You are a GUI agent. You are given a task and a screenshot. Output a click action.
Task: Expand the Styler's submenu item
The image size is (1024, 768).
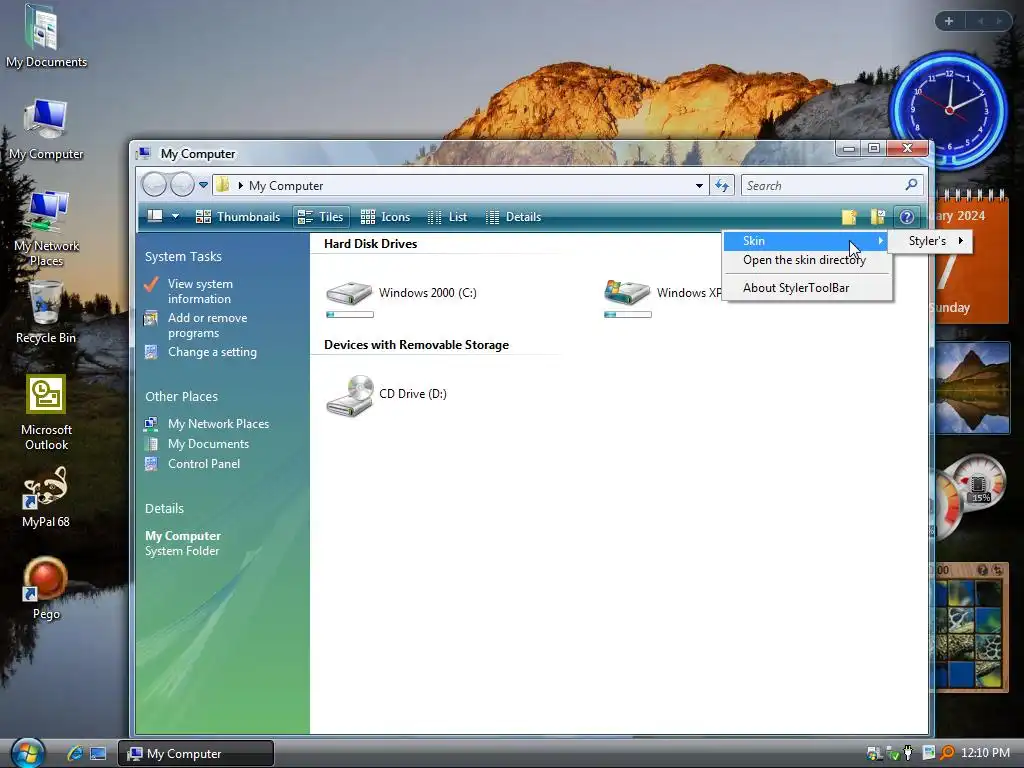[933, 241]
